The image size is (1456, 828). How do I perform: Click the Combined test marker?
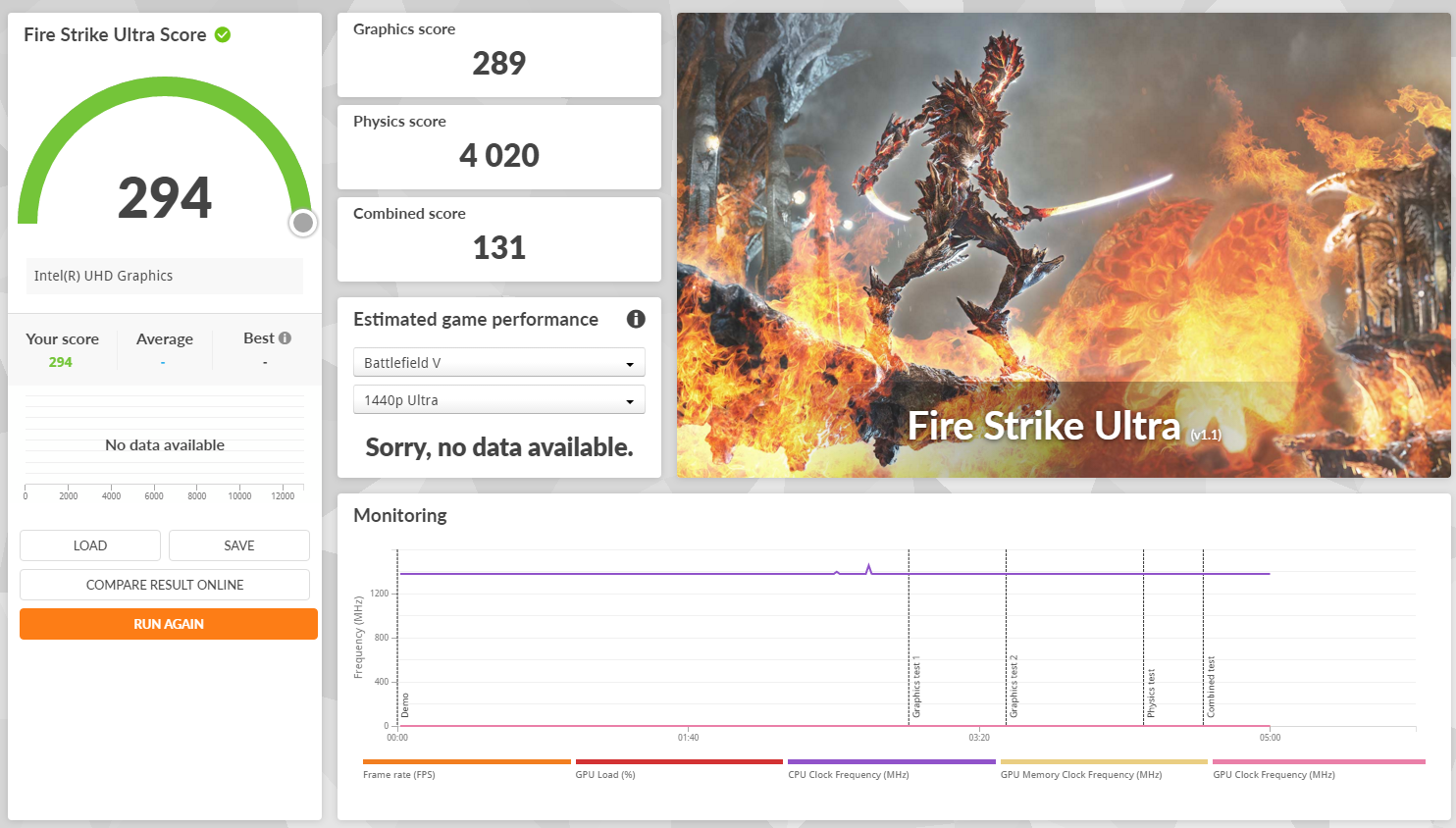(x=1211, y=688)
